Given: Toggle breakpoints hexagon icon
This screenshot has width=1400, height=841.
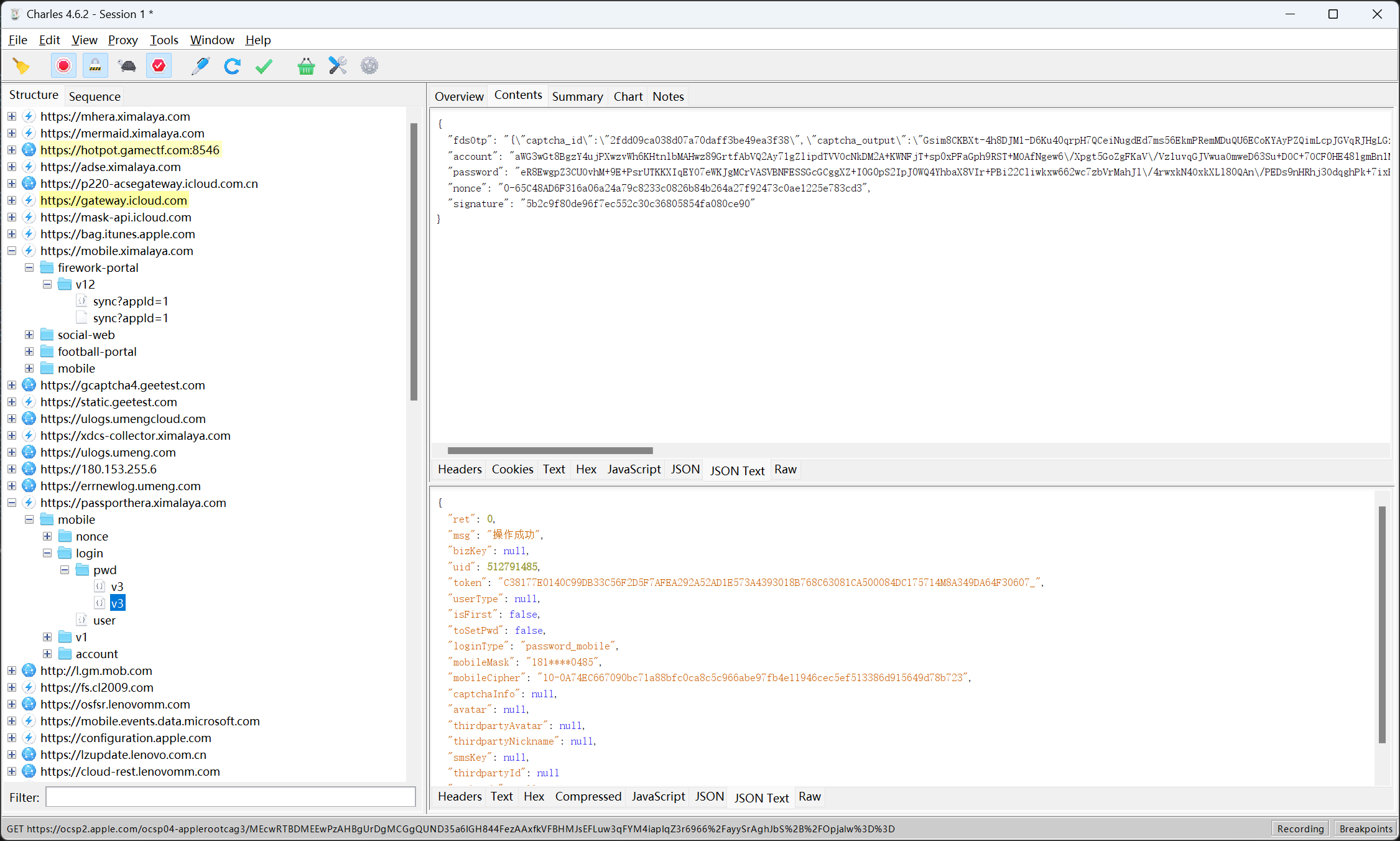Looking at the screenshot, I should tap(159, 66).
